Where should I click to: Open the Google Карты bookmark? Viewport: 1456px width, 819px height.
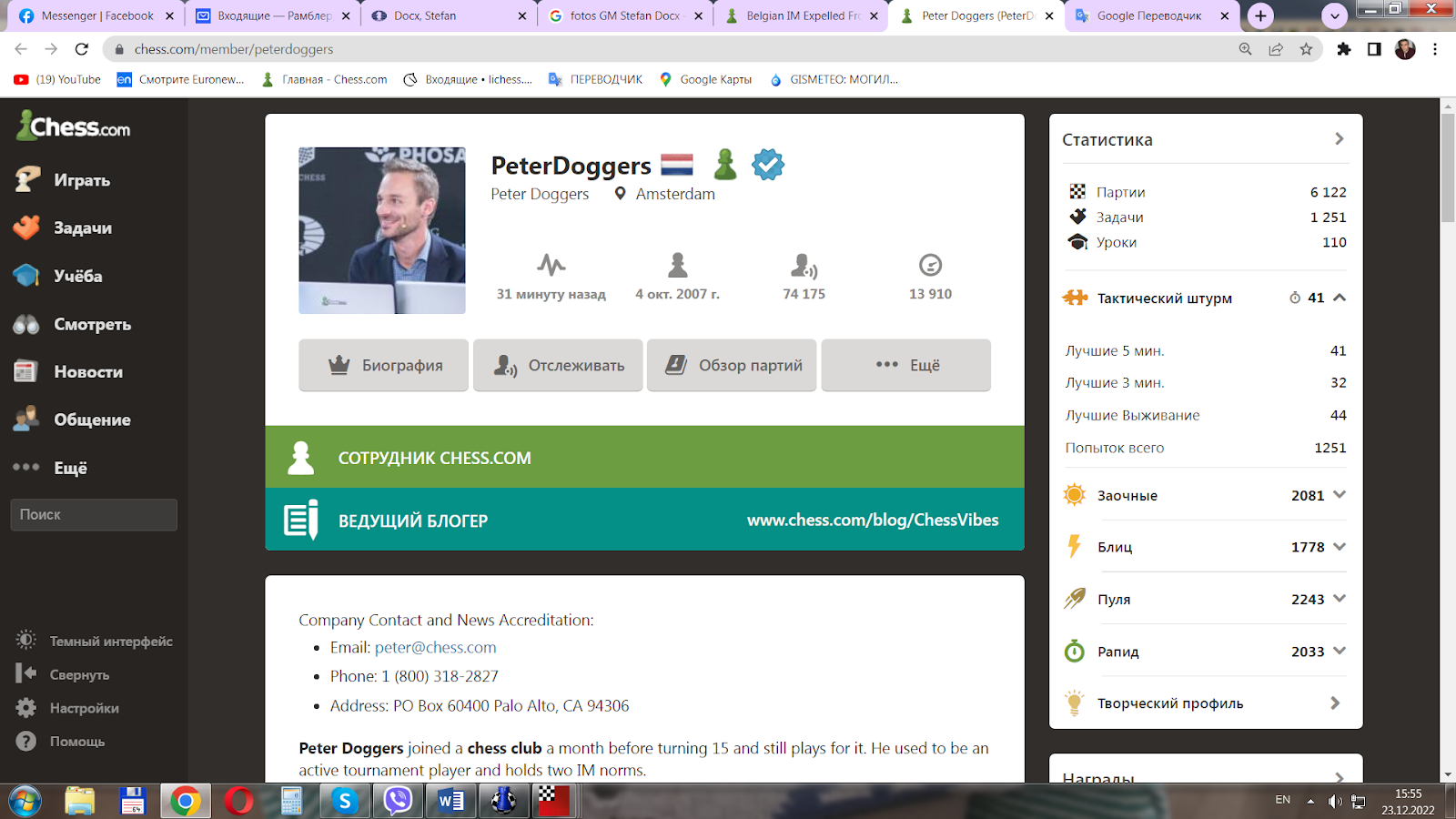point(706,79)
